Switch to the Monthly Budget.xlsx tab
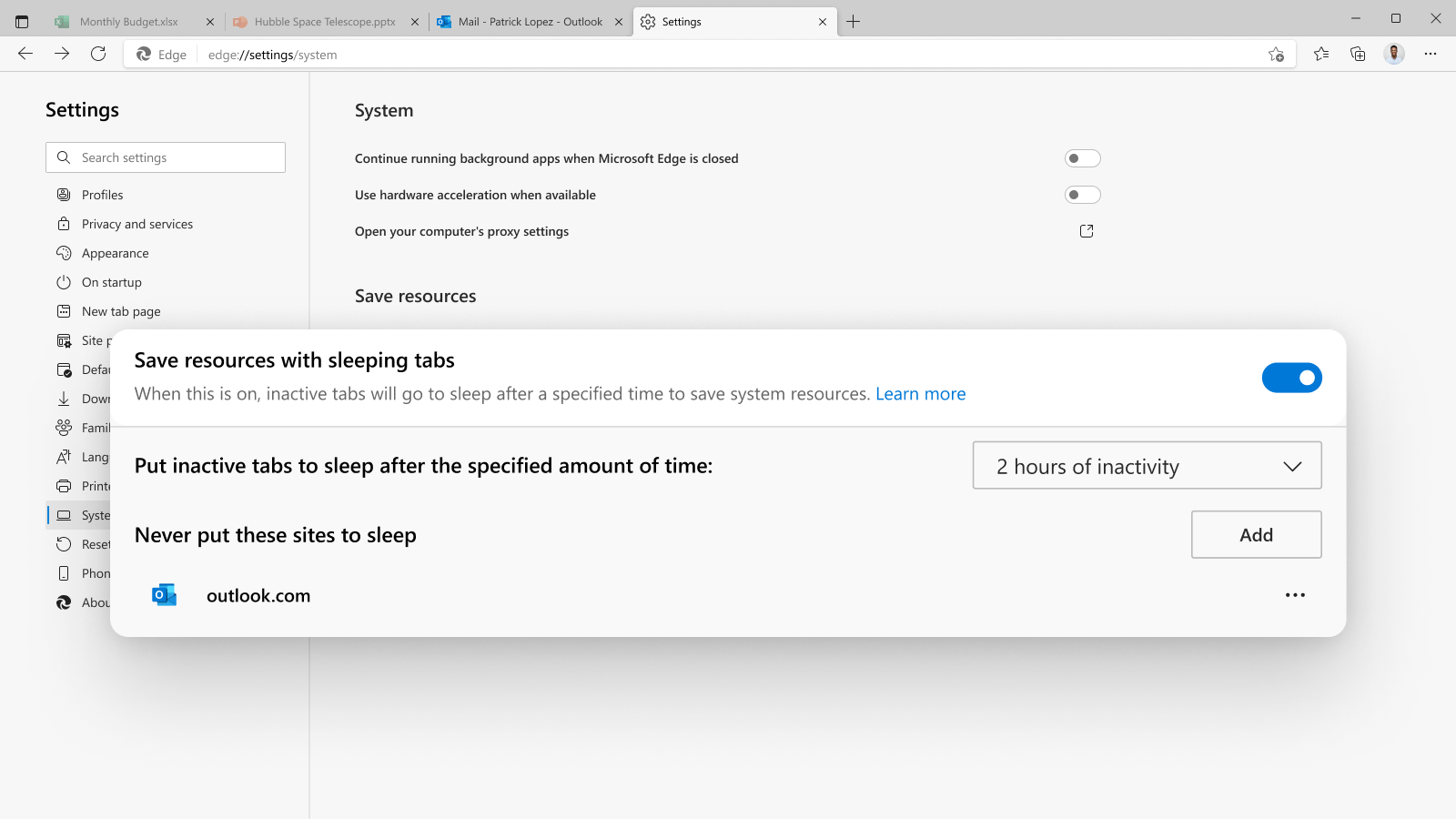The image size is (1456, 819). point(128,22)
